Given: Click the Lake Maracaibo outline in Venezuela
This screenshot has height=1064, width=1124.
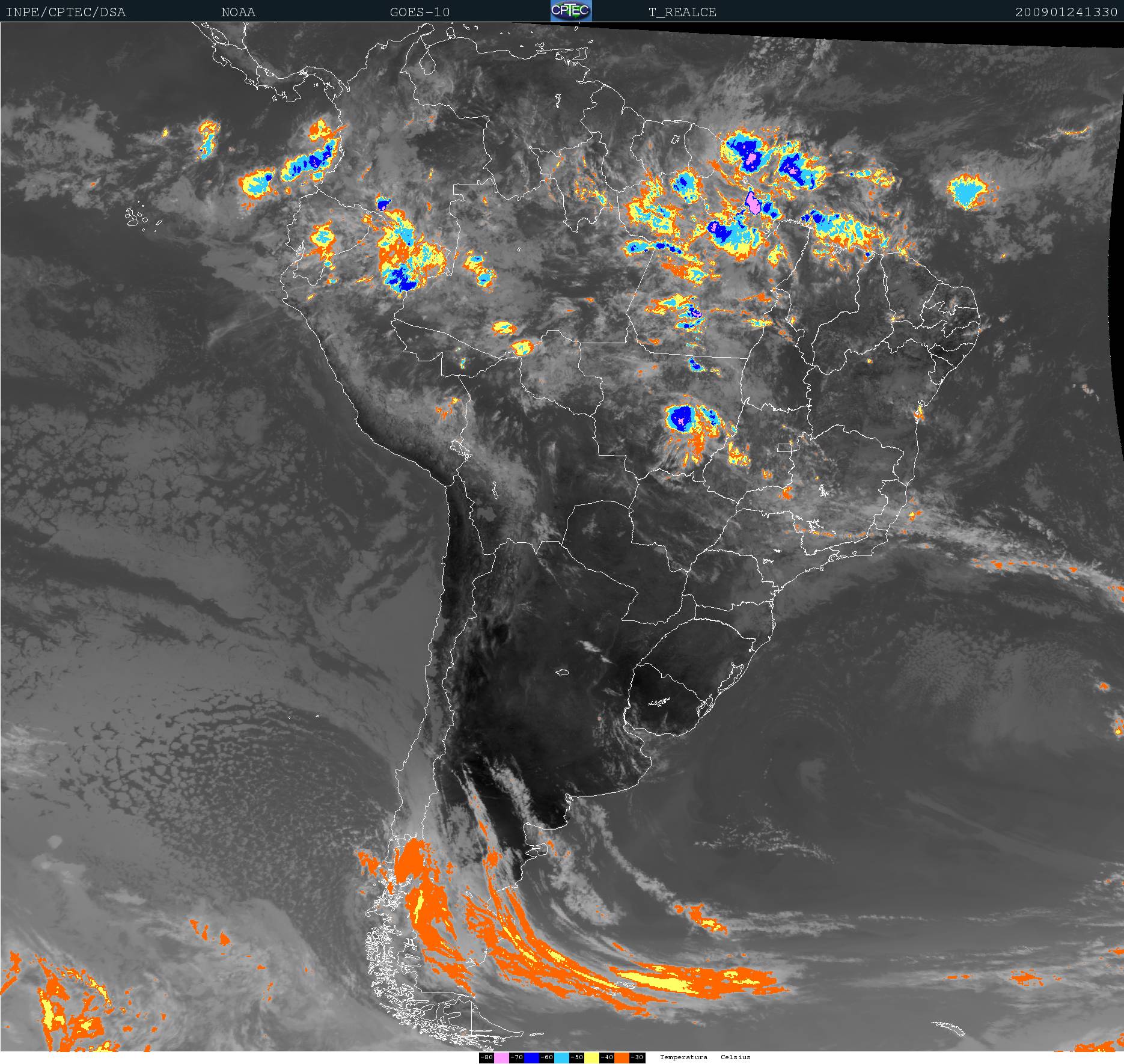Looking at the screenshot, I should point(428,63).
